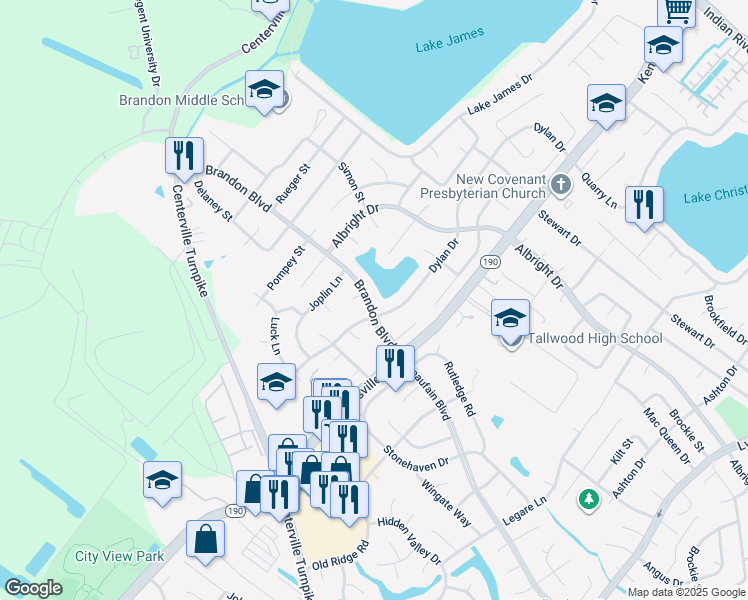Click the Stonehaven Dr street label
The image size is (748, 600).
click(x=416, y=459)
